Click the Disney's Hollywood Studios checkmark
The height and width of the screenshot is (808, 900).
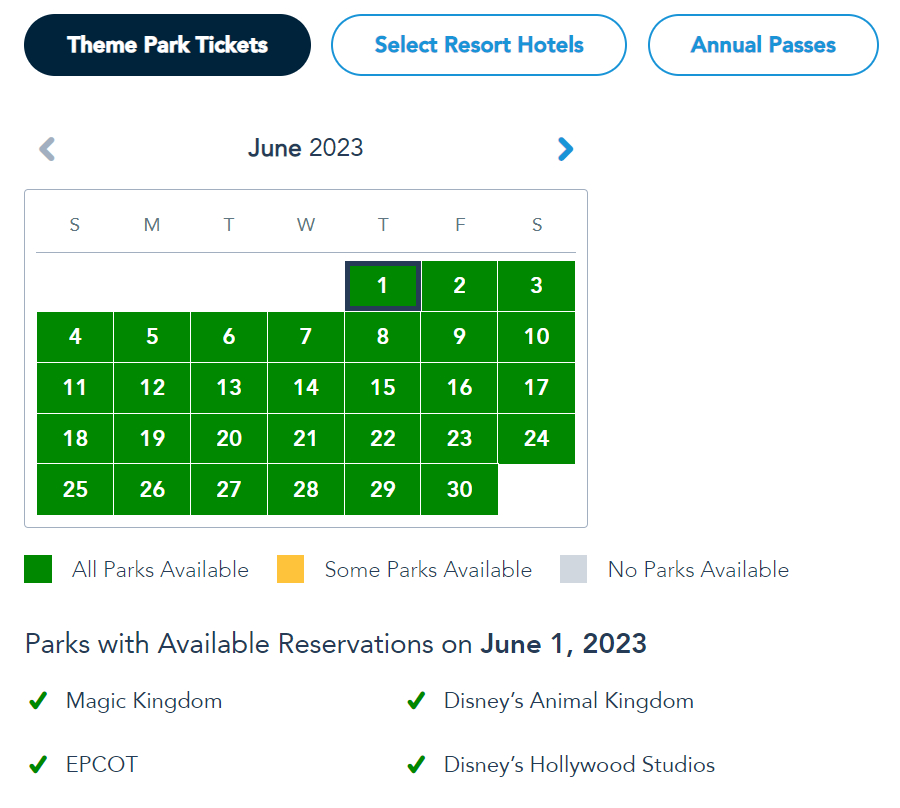416,766
